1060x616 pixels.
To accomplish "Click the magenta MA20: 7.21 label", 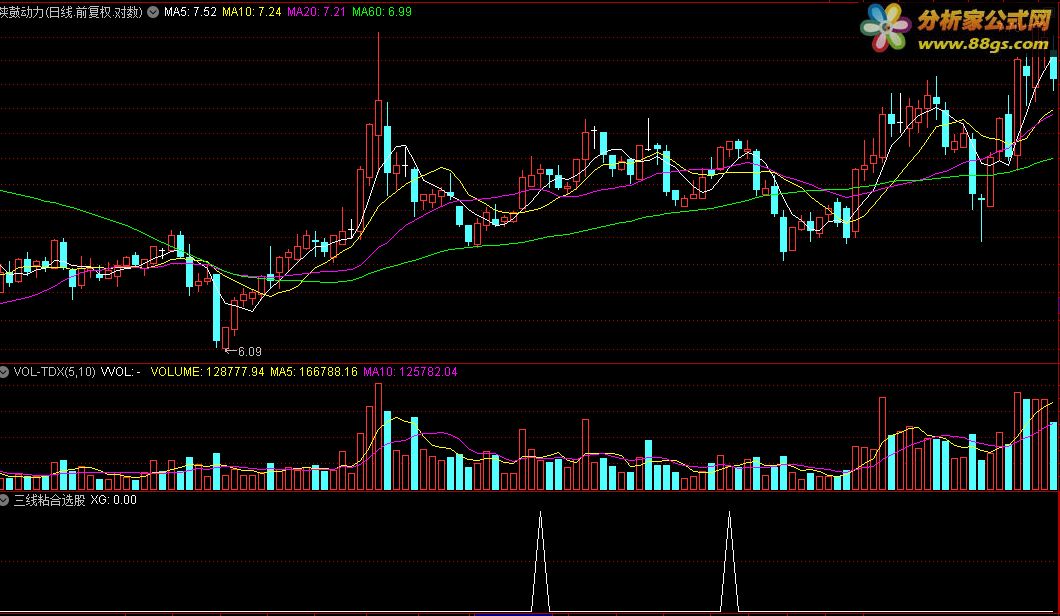I will [x=316, y=11].
